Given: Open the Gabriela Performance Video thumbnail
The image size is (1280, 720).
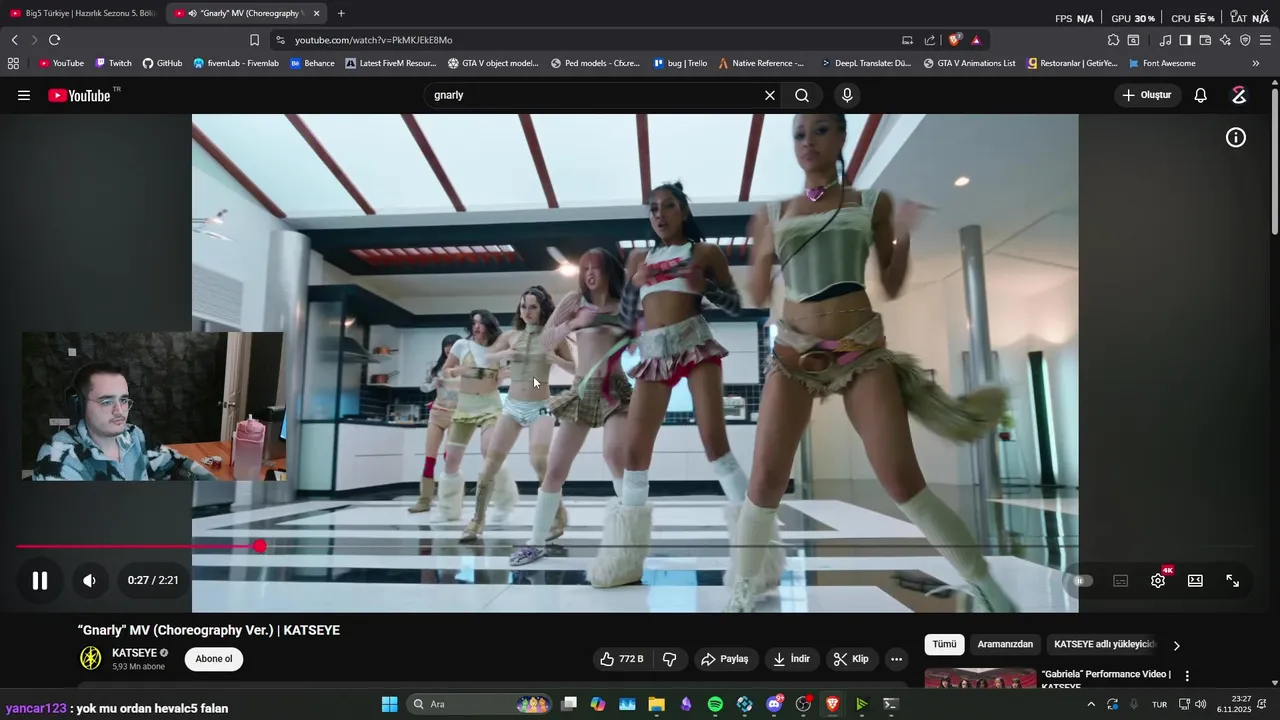Looking at the screenshot, I should coord(980,679).
